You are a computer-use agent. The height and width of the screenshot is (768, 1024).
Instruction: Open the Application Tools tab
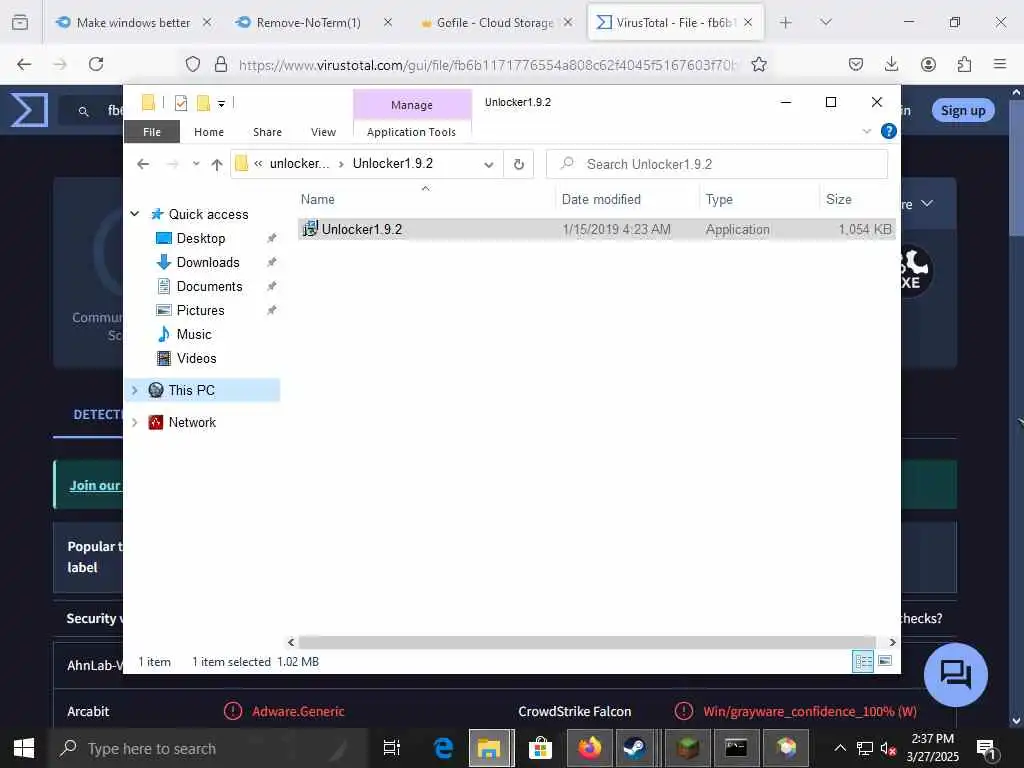pos(411,132)
